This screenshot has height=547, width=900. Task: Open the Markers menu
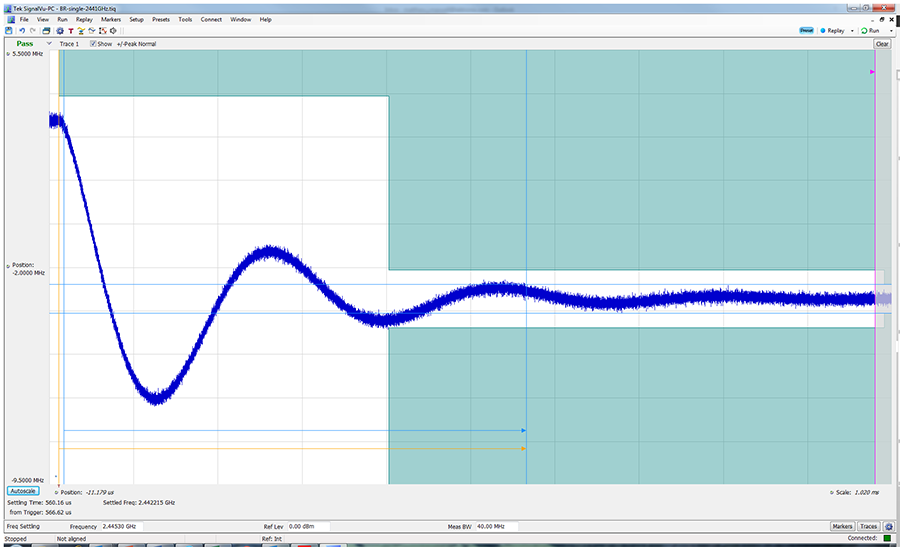coord(111,19)
